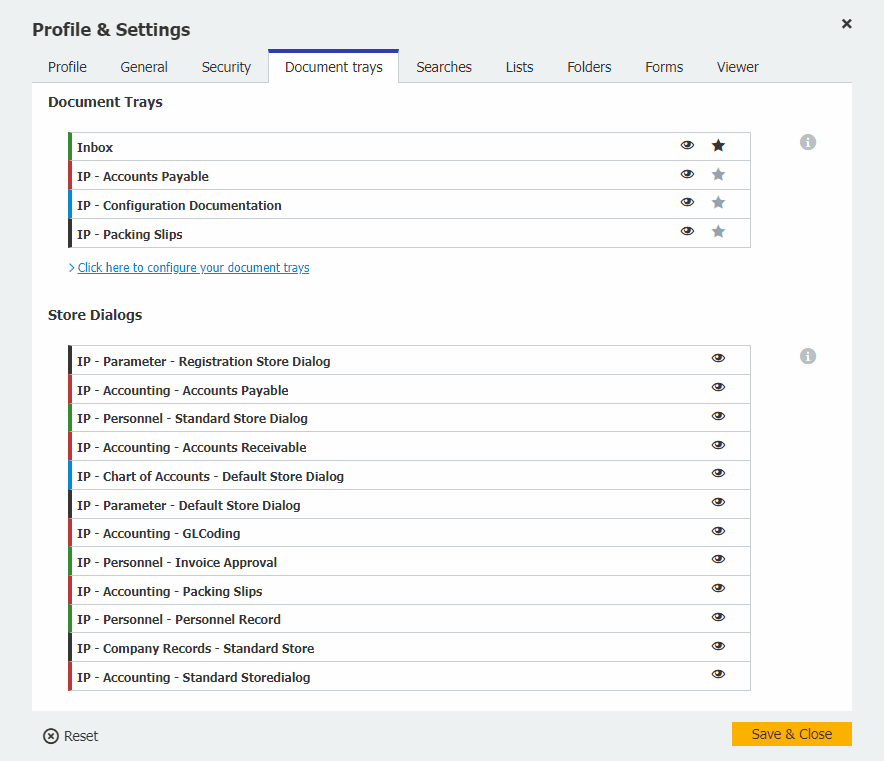This screenshot has height=761, width=884.
Task: Toggle visibility of IP - Accounting - GLCoding dialog
Action: click(x=718, y=532)
